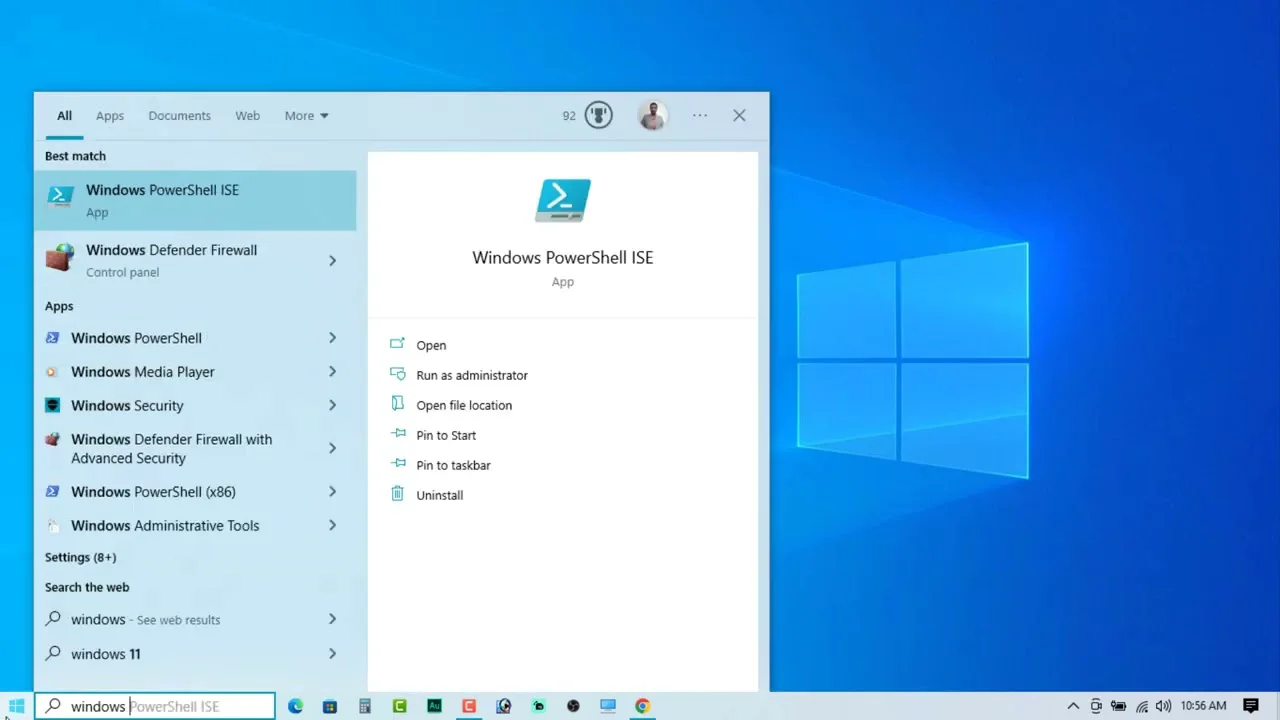The image size is (1280, 720).
Task: Open the notification action center icon
Action: 1250,706
